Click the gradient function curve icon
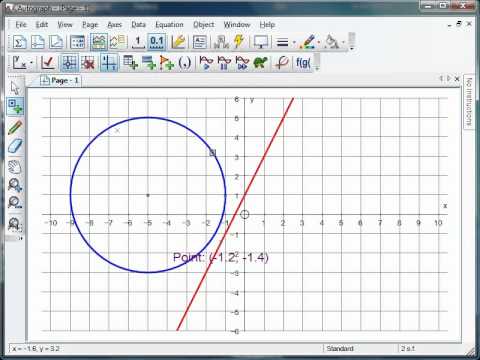The image size is (480, 360). pyautogui.click(x=282, y=63)
